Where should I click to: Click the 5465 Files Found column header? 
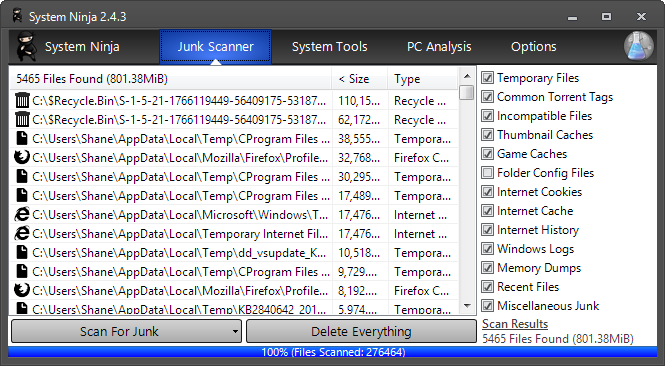pos(170,78)
